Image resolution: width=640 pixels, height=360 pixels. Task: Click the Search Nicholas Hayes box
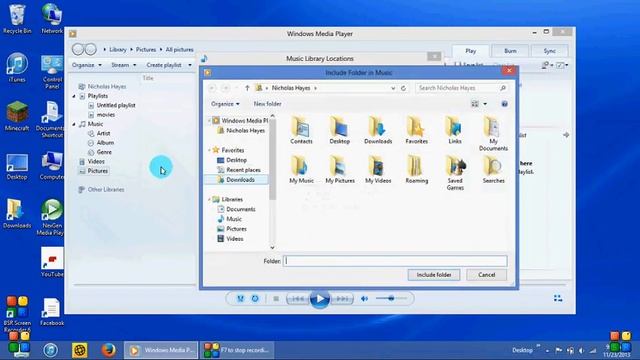[x=462, y=88]
